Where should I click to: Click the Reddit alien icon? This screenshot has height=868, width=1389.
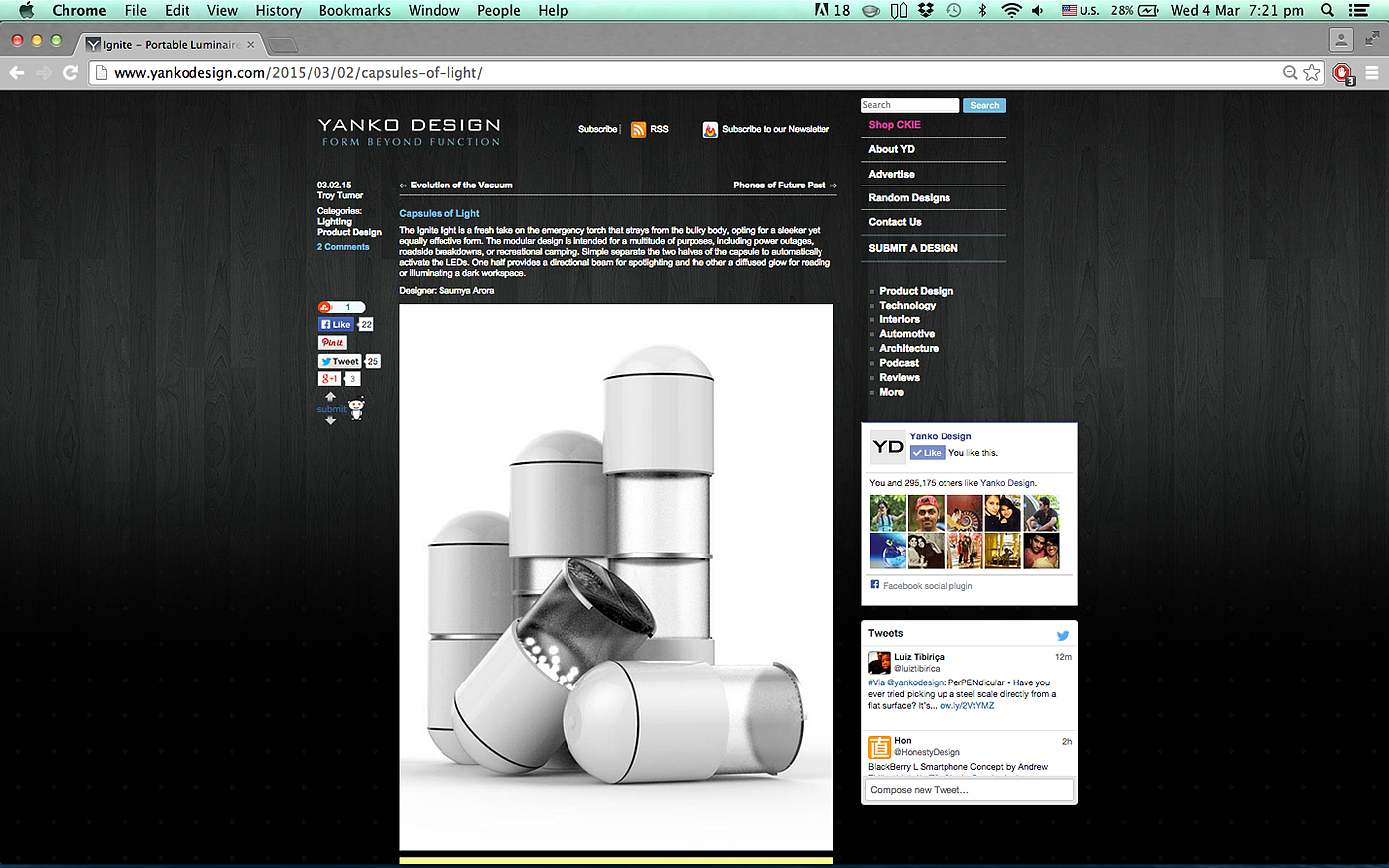(356, 408)
